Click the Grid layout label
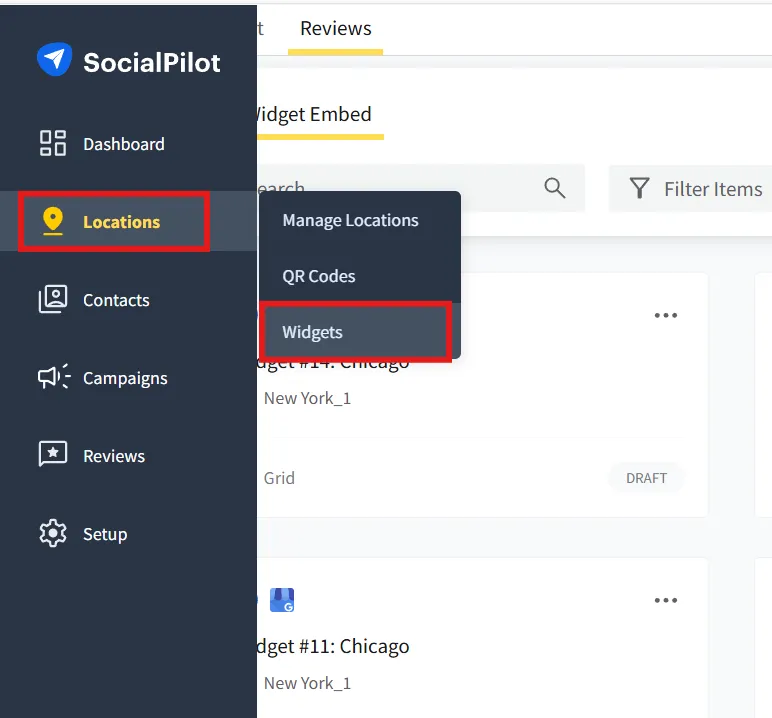This screenshot has width=772, height=718. pyautogui.click(x=279, y=478)
